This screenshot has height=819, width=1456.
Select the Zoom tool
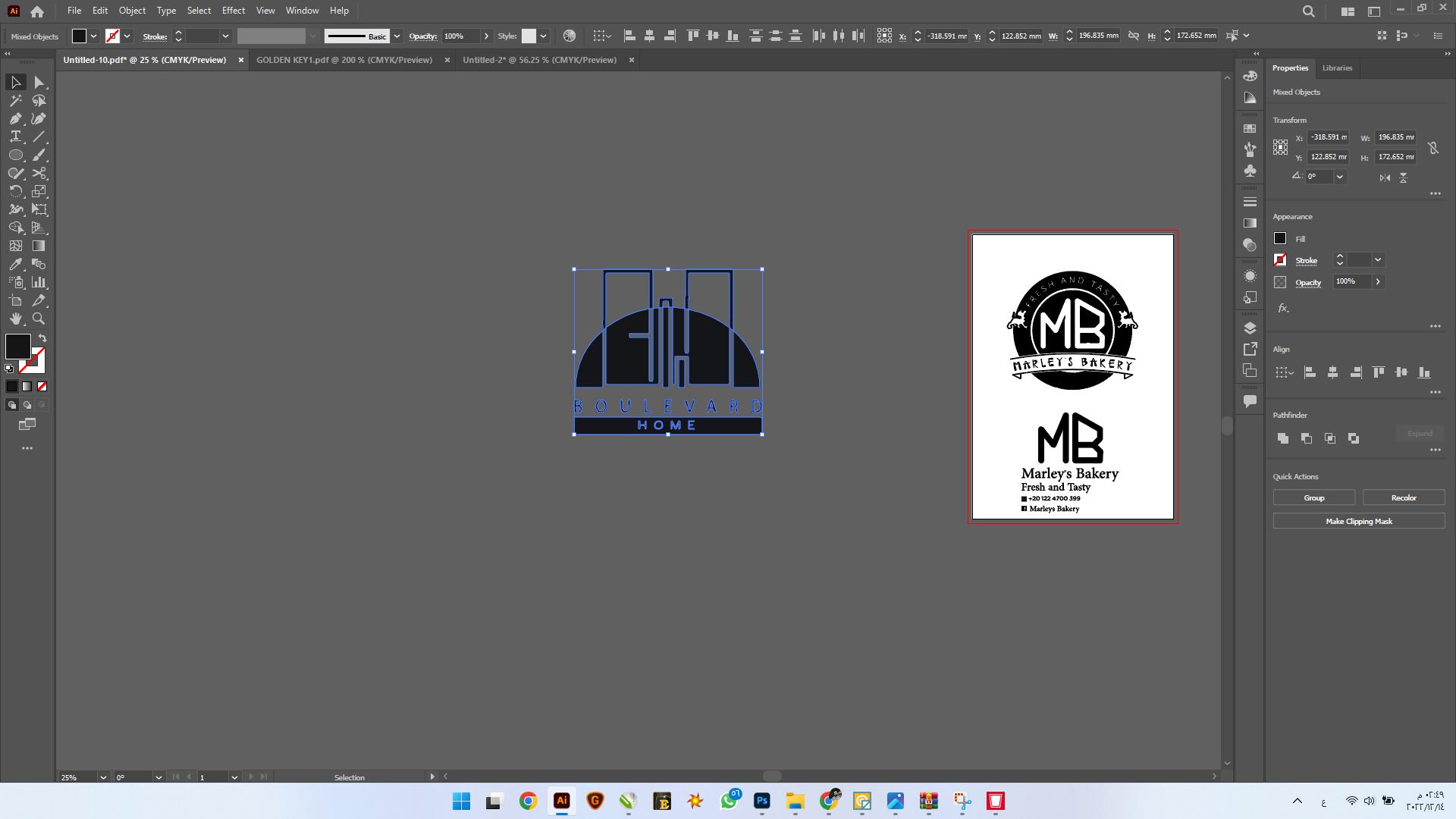[39, 318]
